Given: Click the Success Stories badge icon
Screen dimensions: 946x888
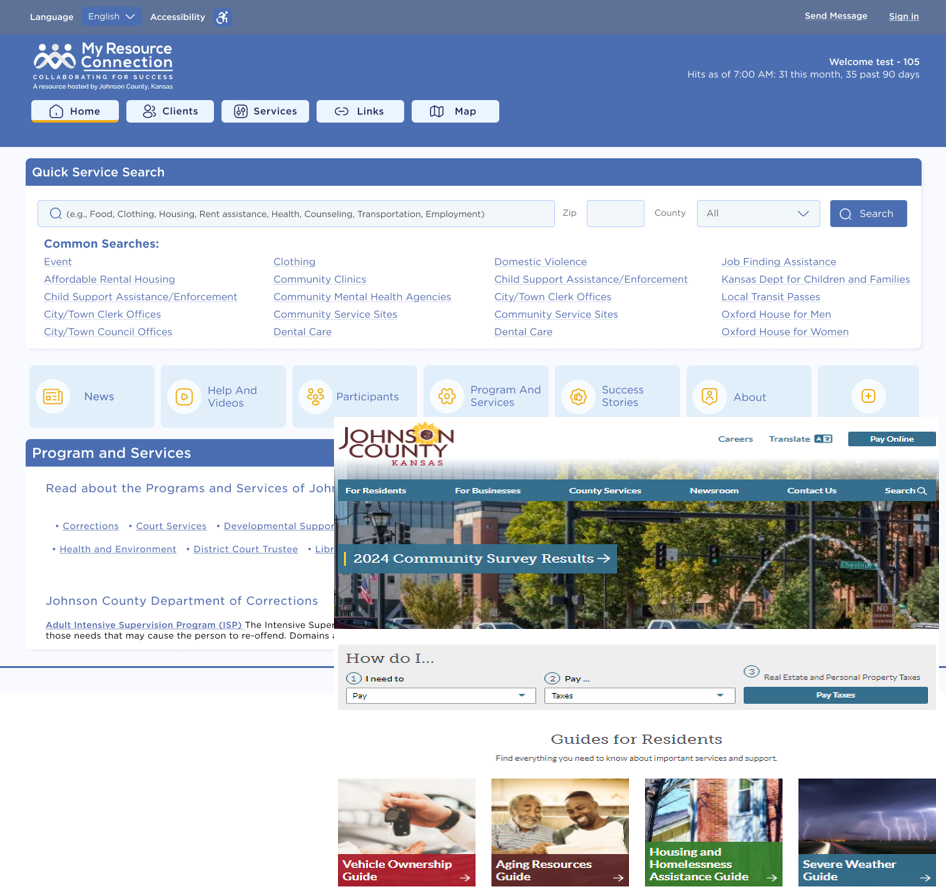Looking at the screenshot, I should coord(578,397).
